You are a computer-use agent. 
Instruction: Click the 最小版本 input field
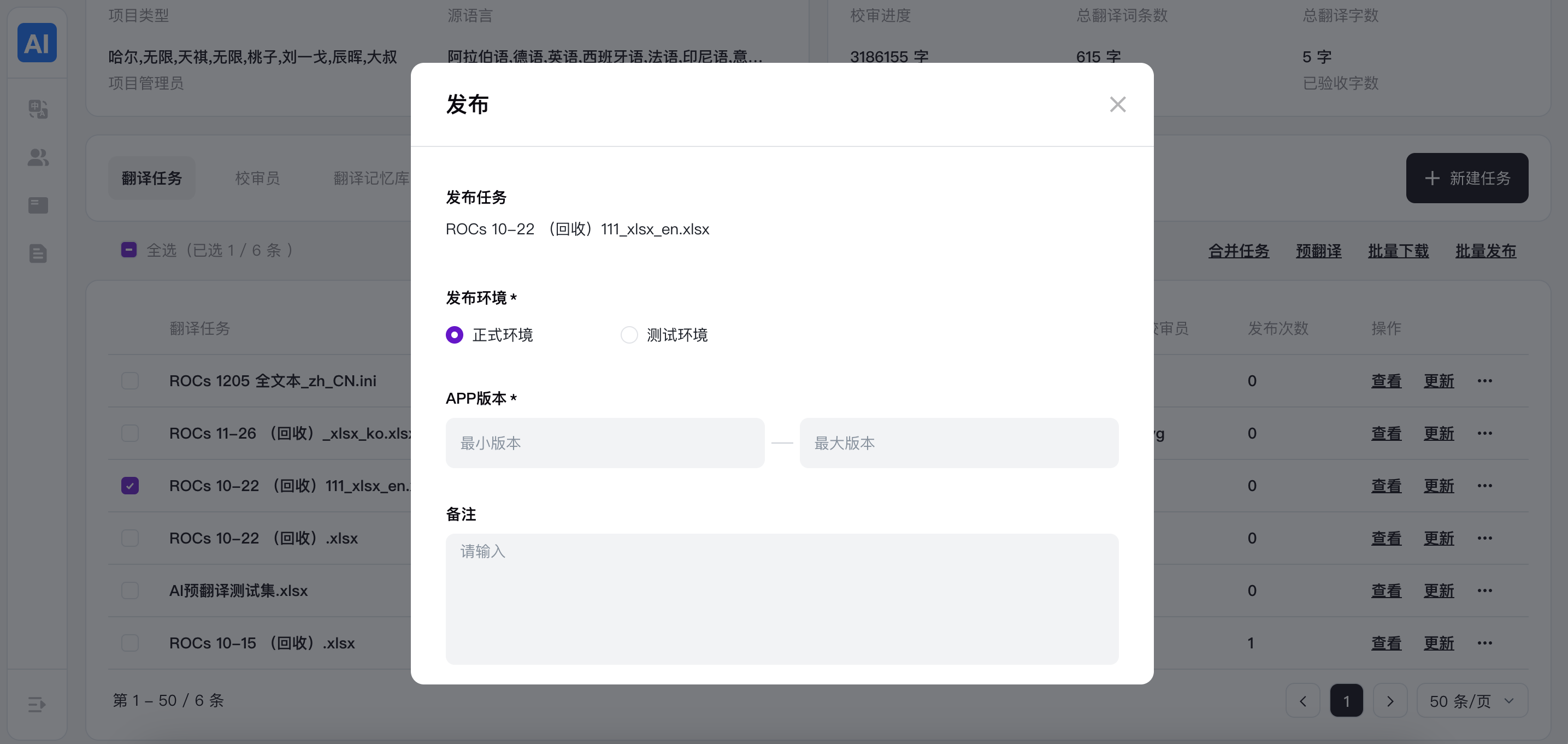coord(604,443)
